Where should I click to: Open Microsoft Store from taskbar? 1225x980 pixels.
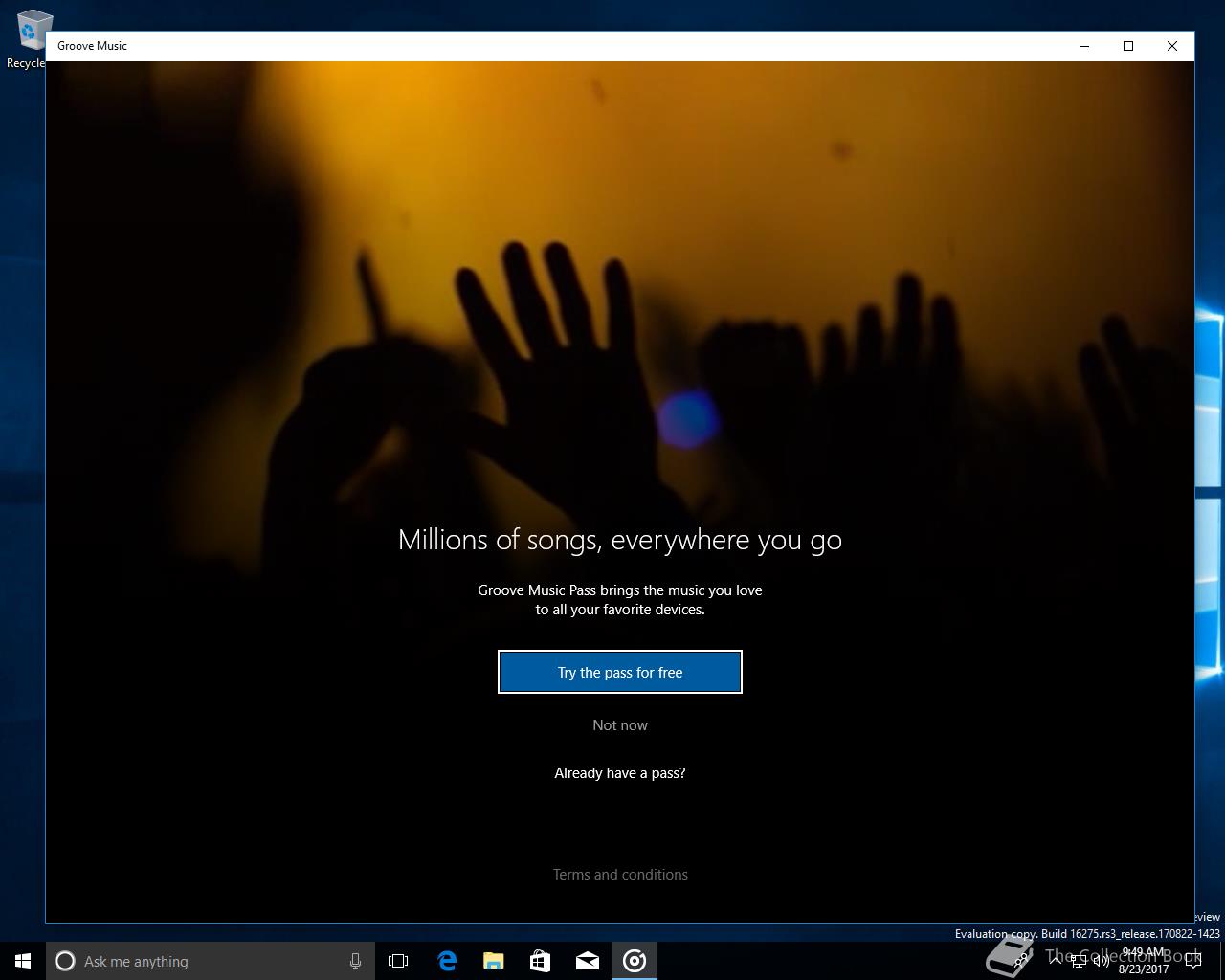tap(540, 961)
